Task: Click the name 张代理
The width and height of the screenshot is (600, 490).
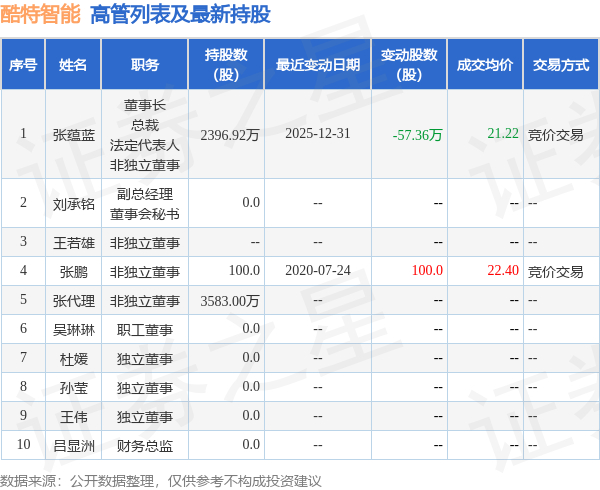Action: 73,301
